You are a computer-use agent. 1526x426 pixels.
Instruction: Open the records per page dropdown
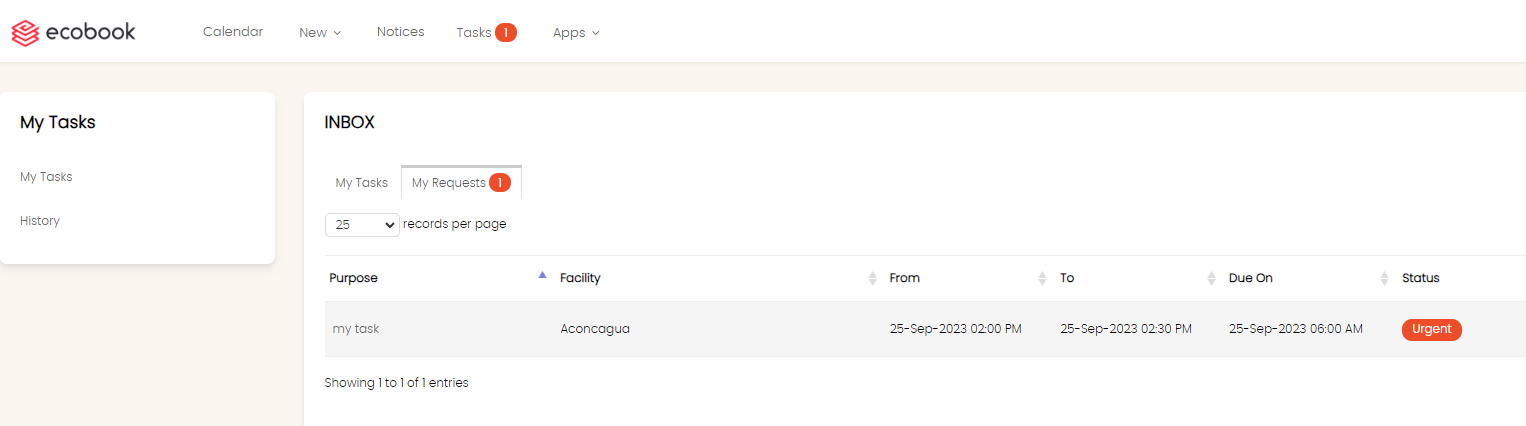tap(362, 225)
